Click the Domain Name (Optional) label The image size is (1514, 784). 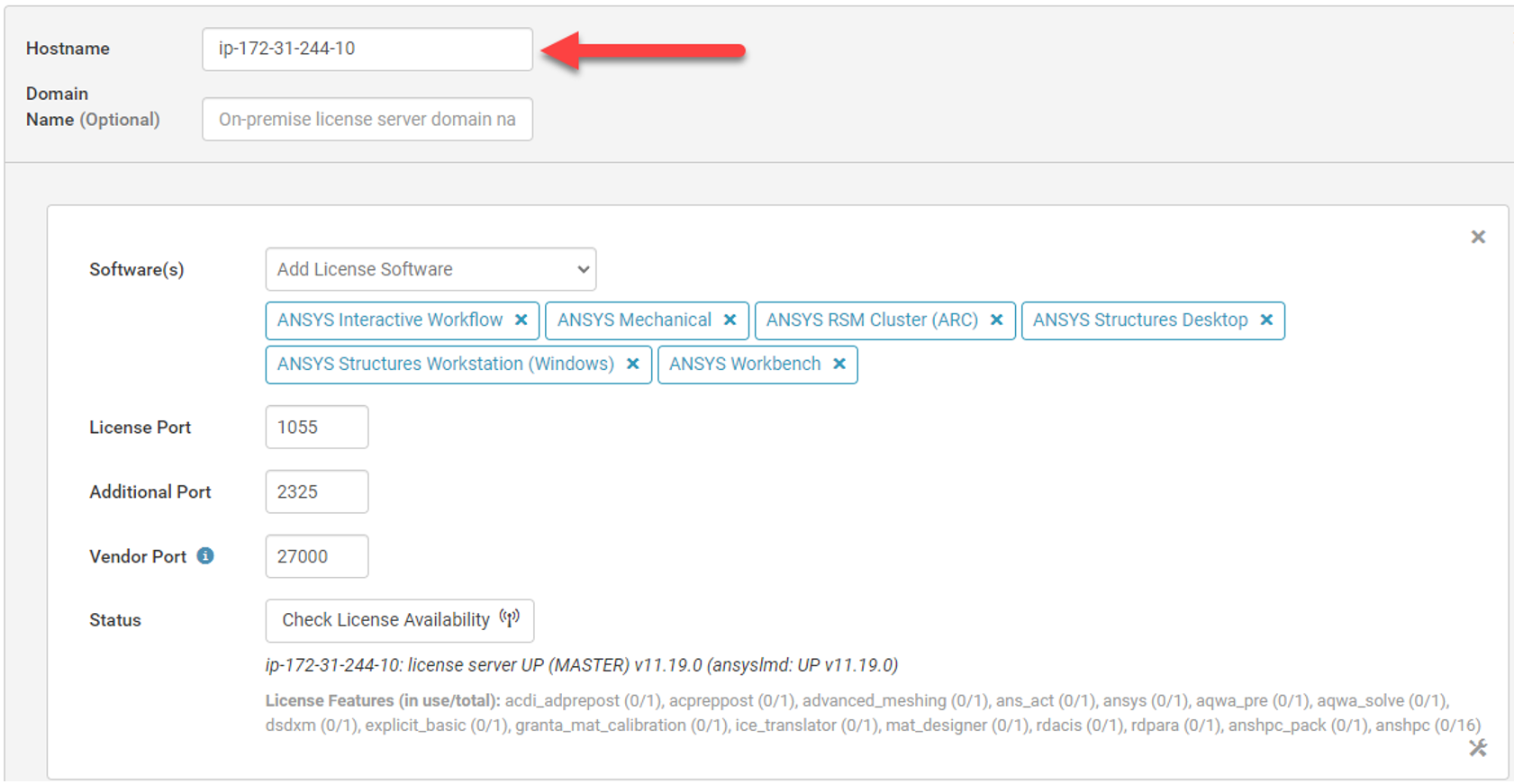[x=93, y=106]
